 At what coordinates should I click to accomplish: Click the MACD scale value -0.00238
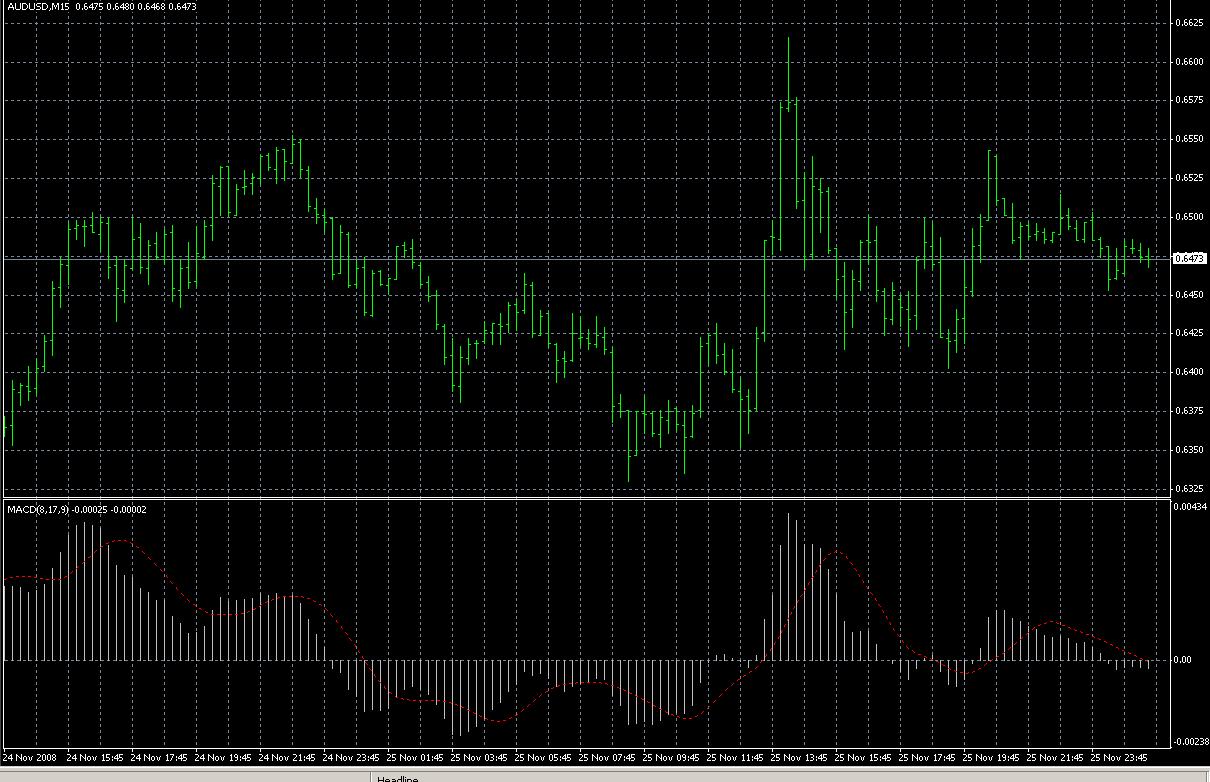(x=1191, y=741)
